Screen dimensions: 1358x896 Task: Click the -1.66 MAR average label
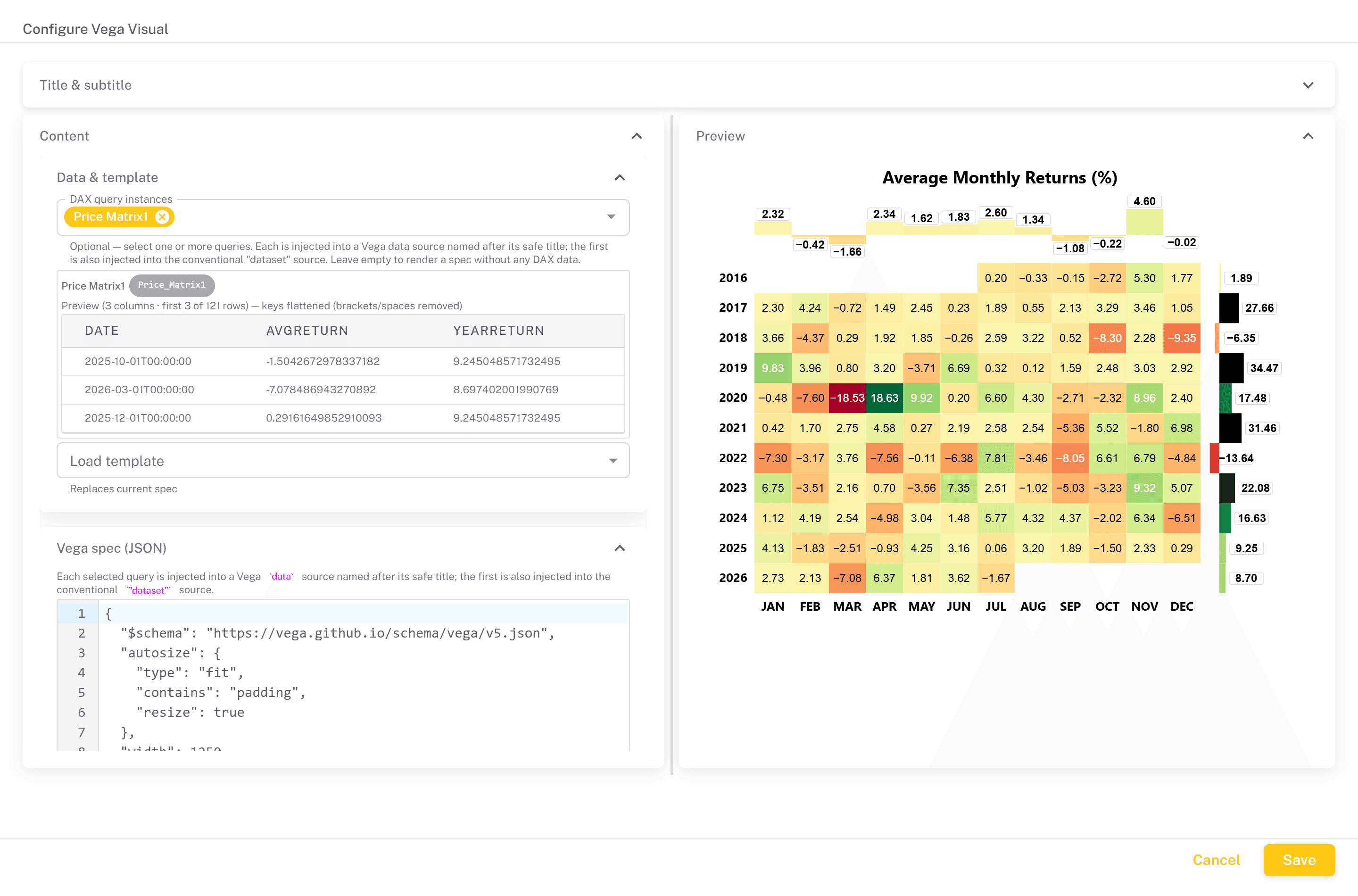(x=847, y=251)
